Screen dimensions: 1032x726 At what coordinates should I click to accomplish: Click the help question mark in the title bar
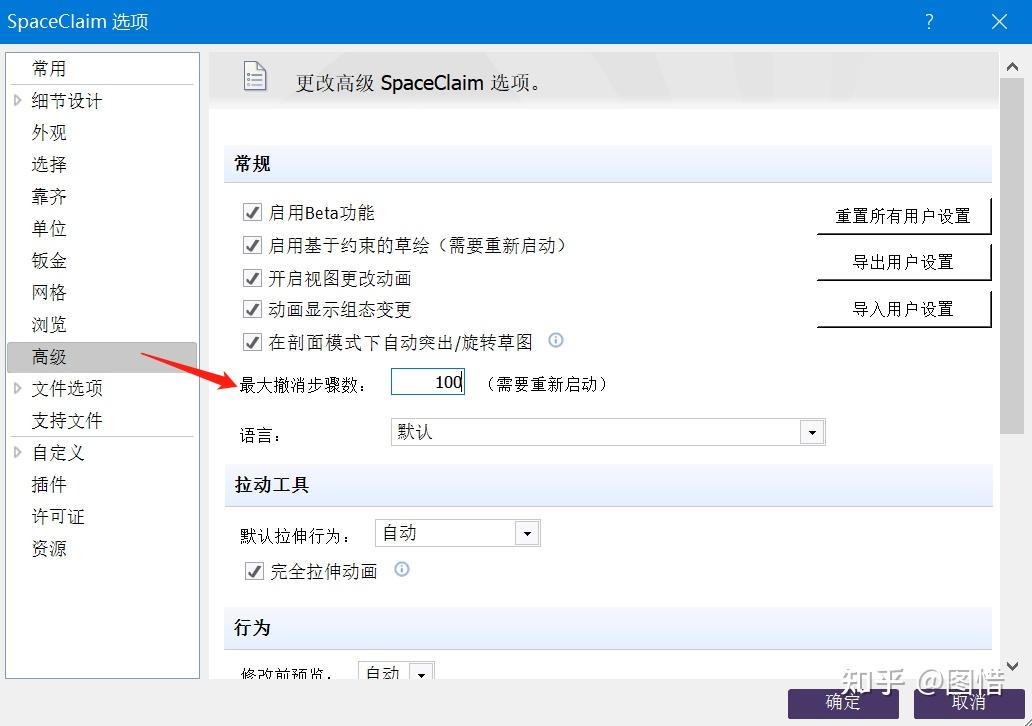pyautogui.click(x=928, y=21)
